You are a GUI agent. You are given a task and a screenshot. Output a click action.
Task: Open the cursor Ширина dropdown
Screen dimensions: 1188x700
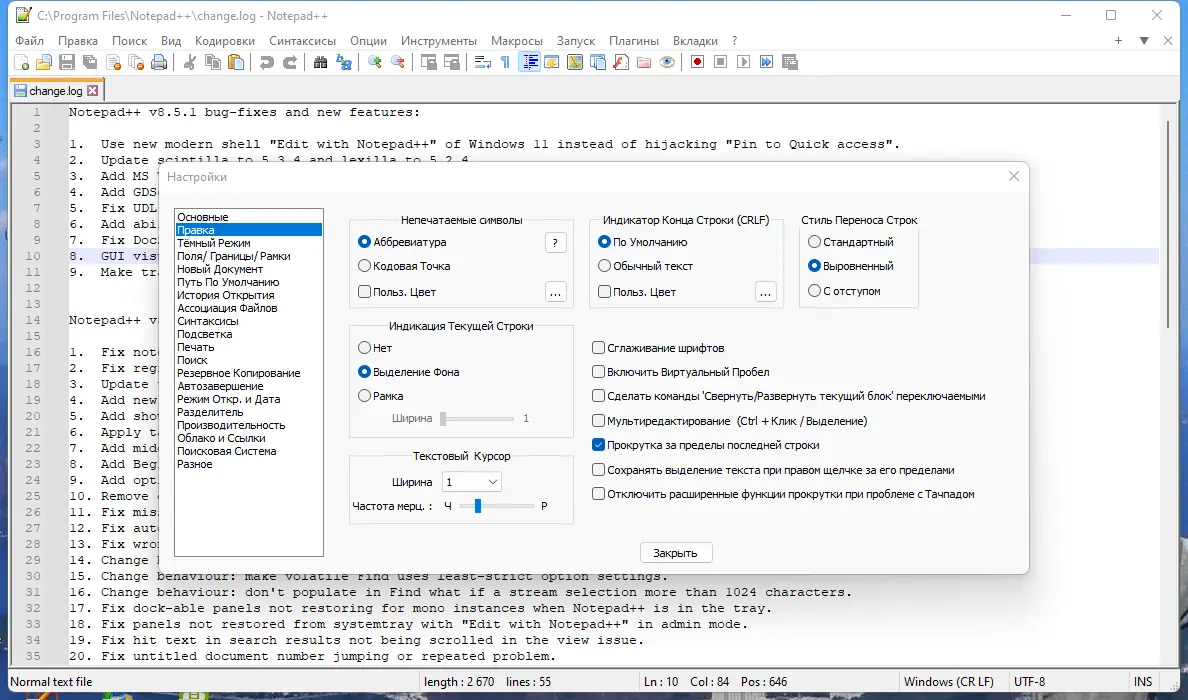pos(471,482)
